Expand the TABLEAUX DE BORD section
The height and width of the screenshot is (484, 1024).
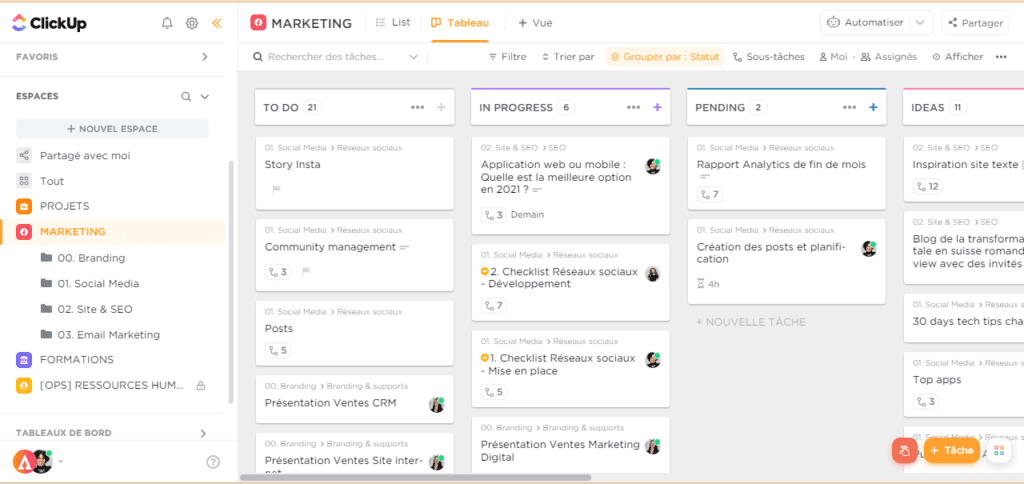(x=204, y=433)
